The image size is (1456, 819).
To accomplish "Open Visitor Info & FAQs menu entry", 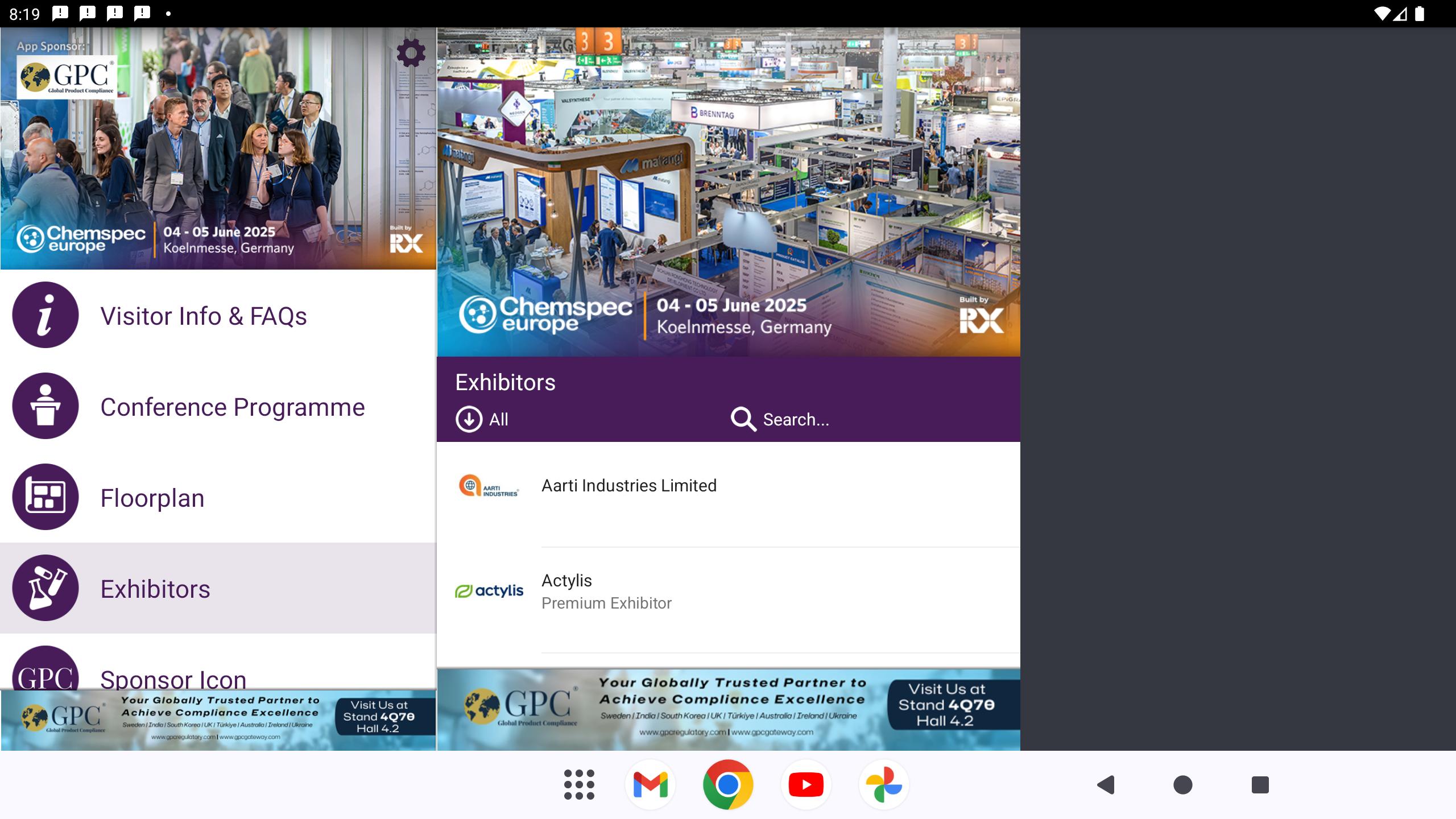I will pyautogui.click(x=218, y=315).
